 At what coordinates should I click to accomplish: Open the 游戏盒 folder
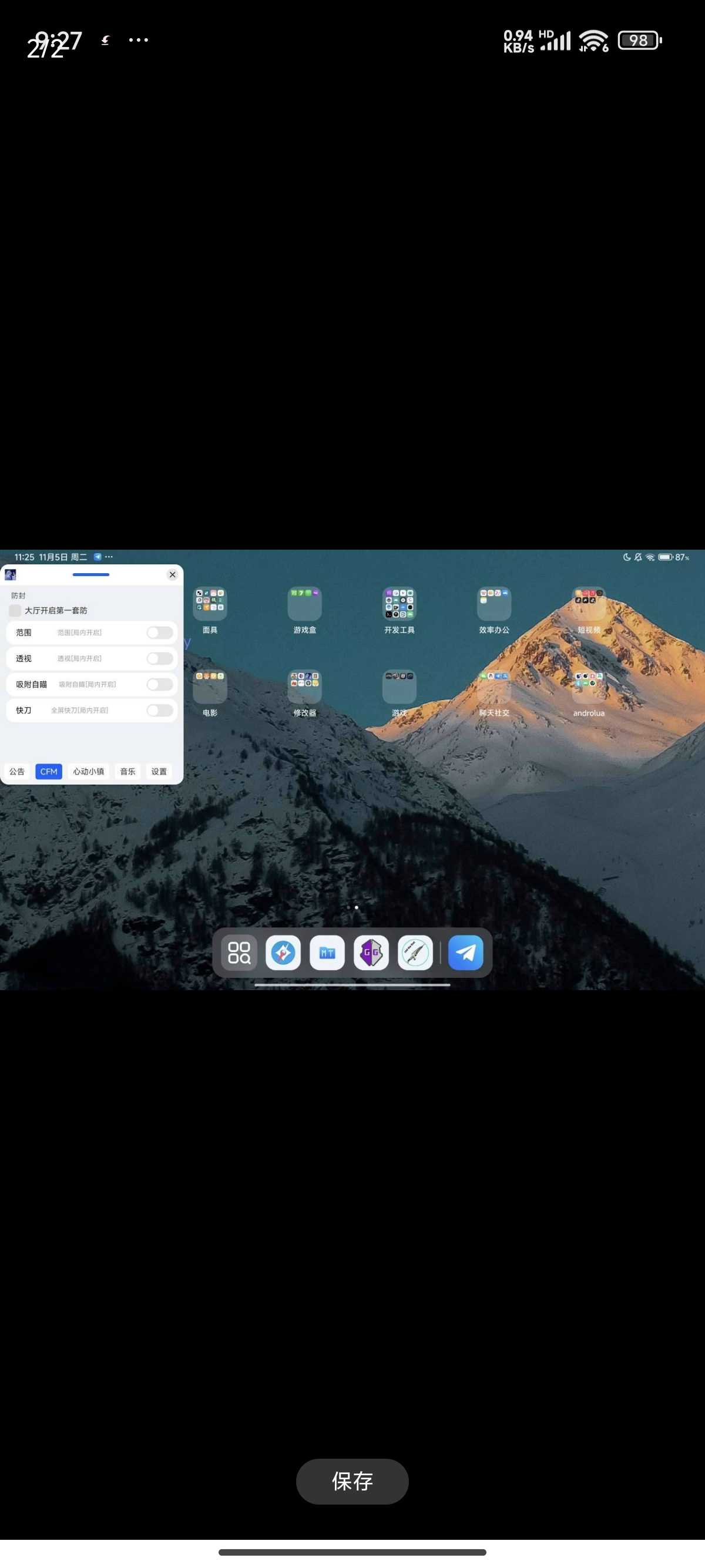pos(304,603)
